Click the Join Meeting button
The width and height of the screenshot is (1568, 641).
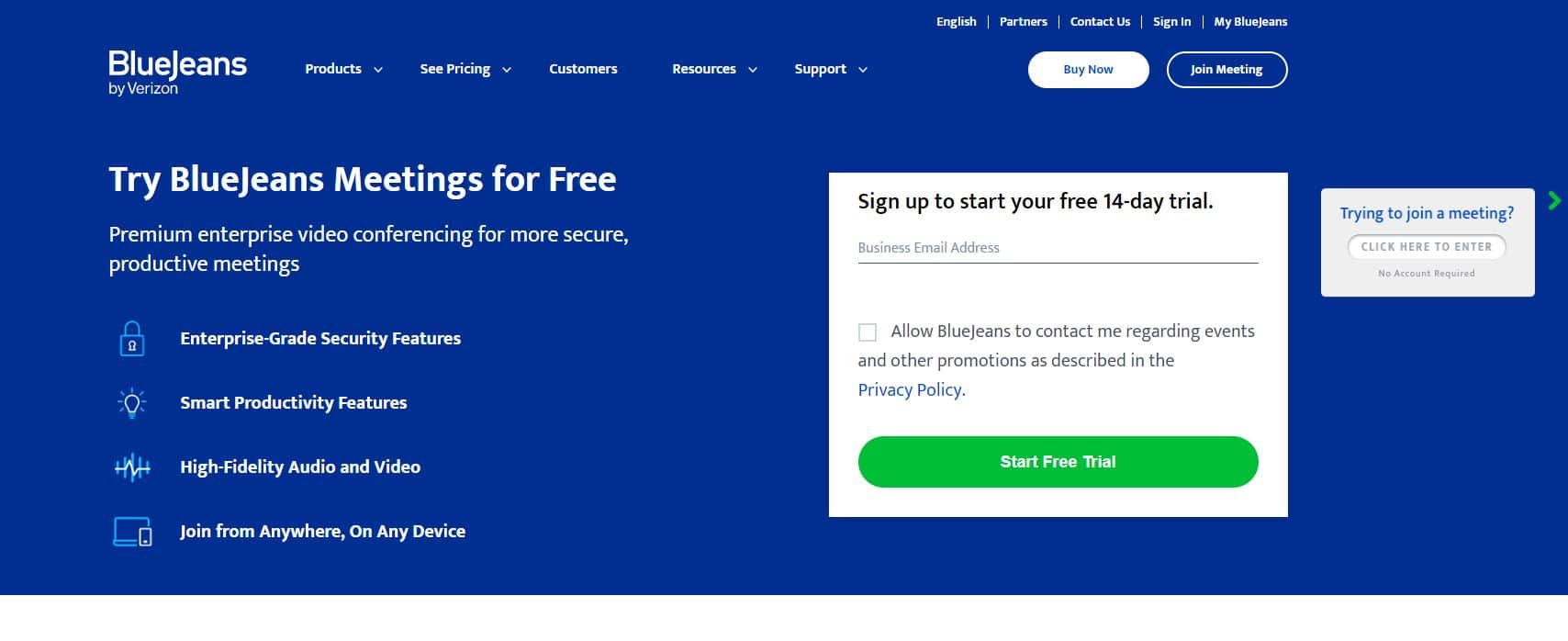pyautogui.click(x=1226, y=70)
